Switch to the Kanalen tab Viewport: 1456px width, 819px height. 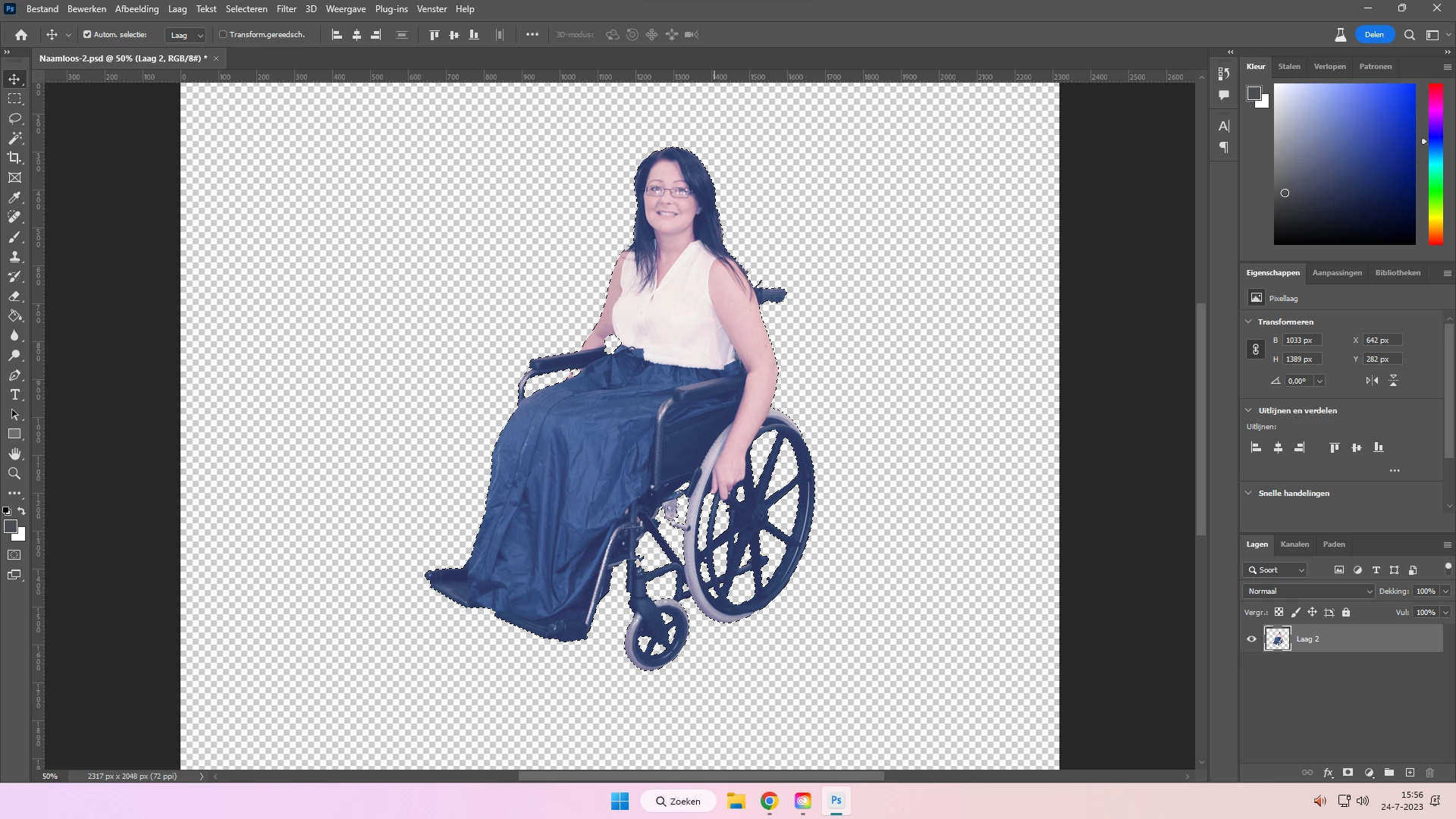[x=1294, y=544]
